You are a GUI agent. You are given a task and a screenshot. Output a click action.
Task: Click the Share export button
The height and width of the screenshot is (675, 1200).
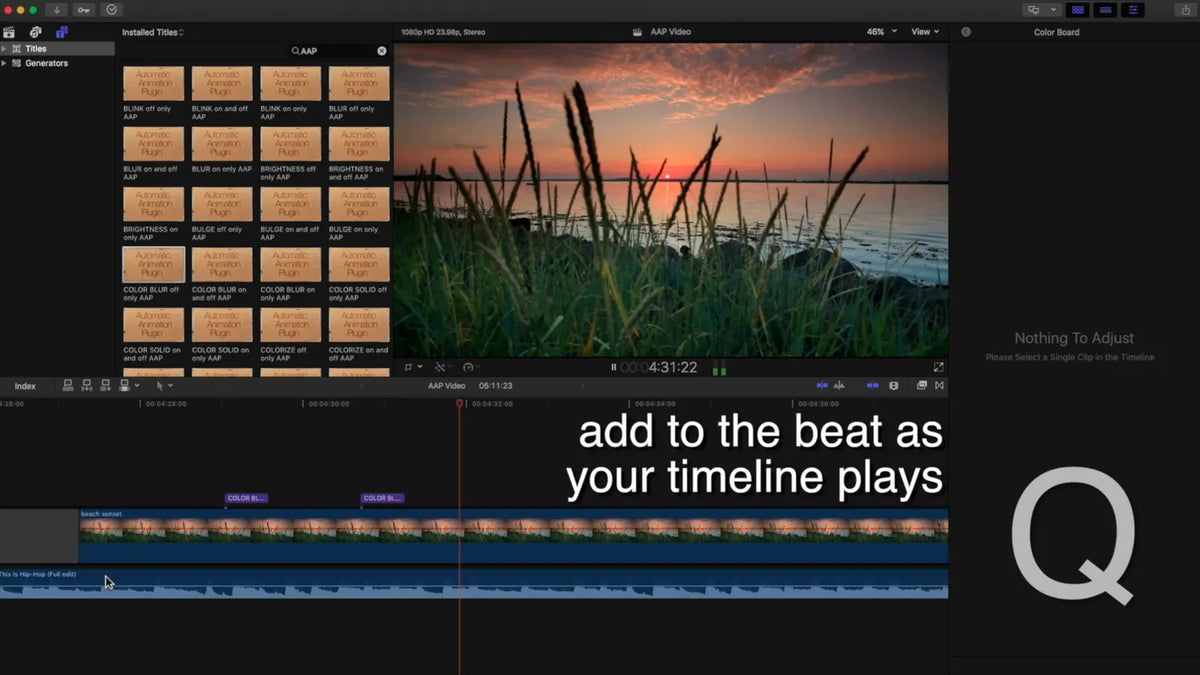(x=1186, y=9)
